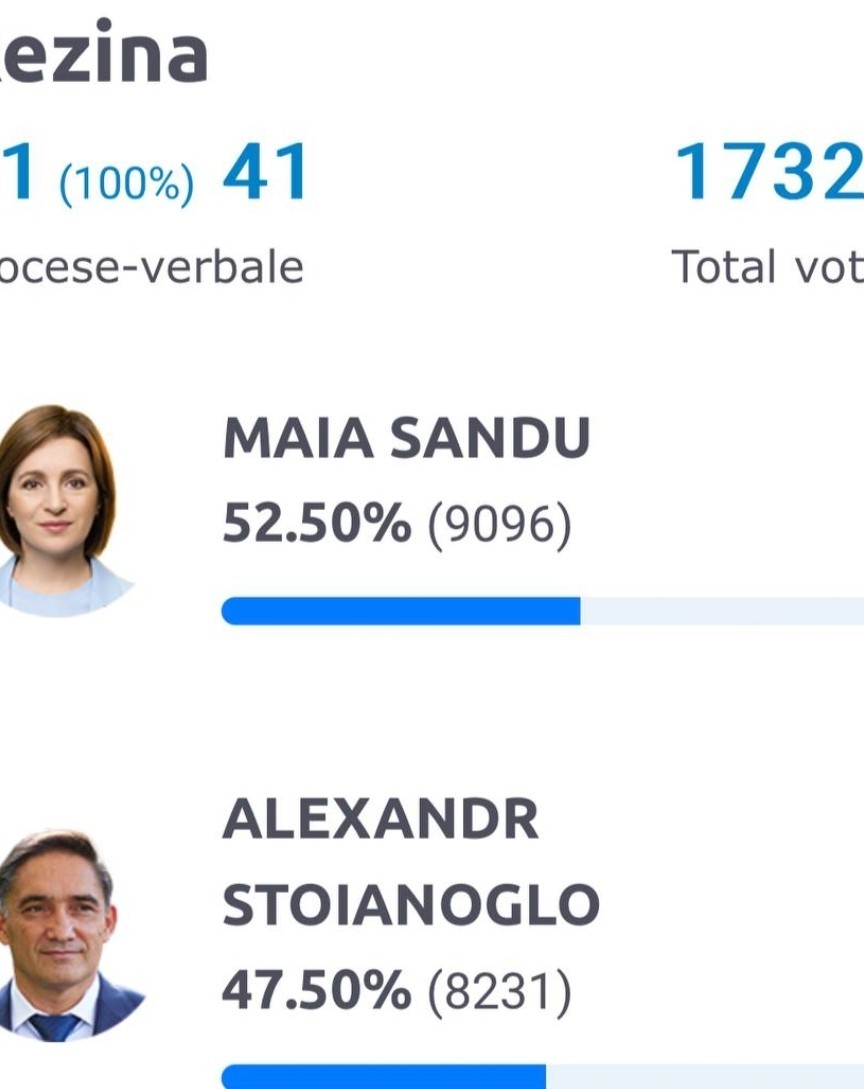Select the Total vot label
The width and height of the screenshot is (864, 1089).
(767, 267)
